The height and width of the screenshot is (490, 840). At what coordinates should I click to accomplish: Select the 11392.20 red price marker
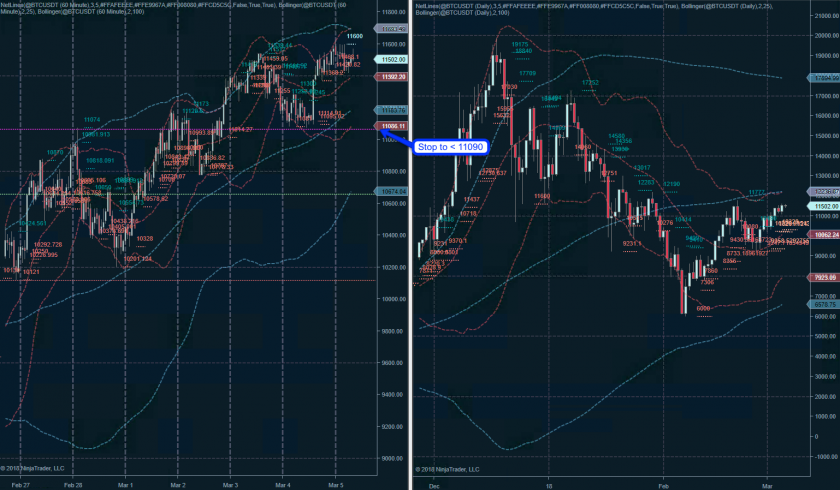click(x=393, y=77)
